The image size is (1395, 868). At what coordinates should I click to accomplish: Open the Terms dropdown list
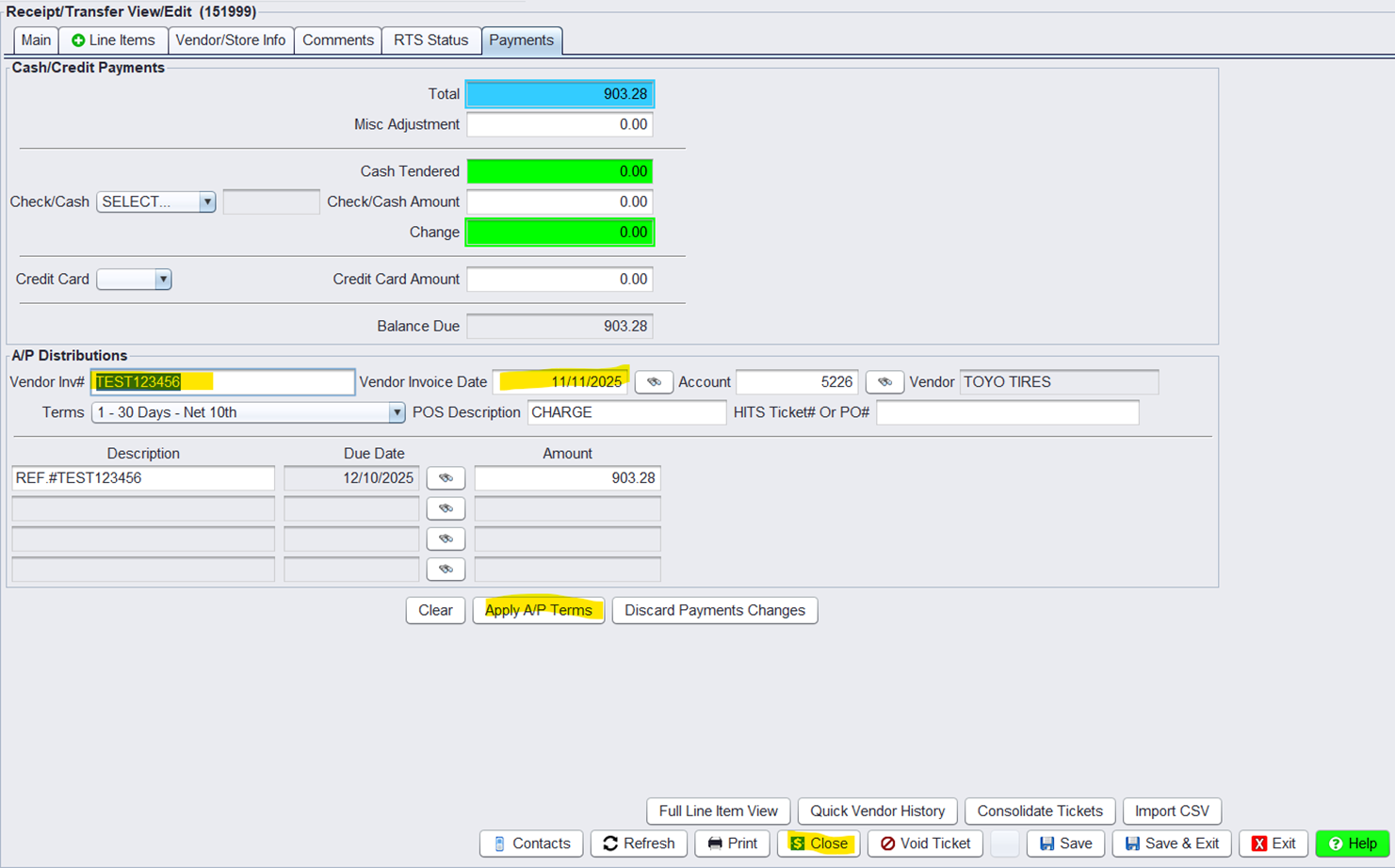pyautogui.click(x=248, y=412)
